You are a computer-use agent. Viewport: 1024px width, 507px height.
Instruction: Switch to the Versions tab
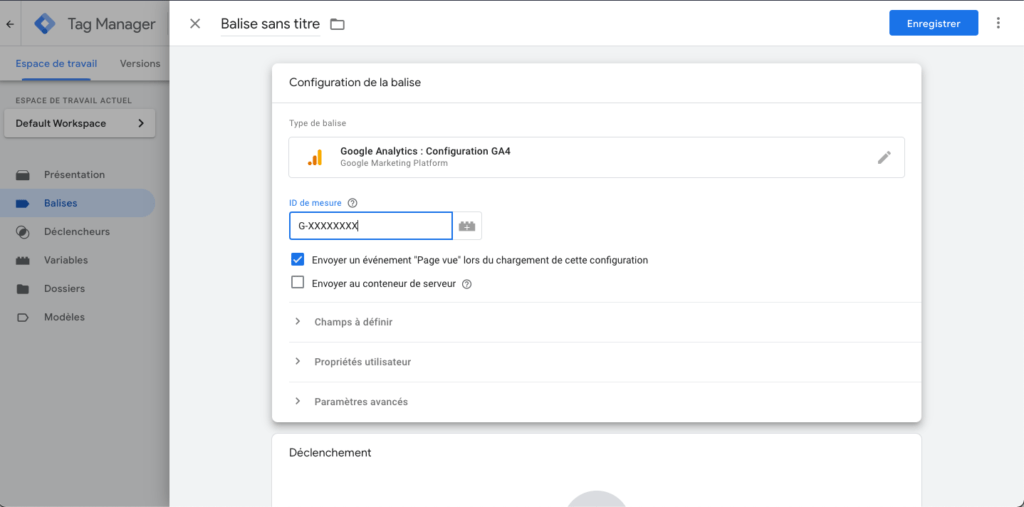[x=140, y=63]
